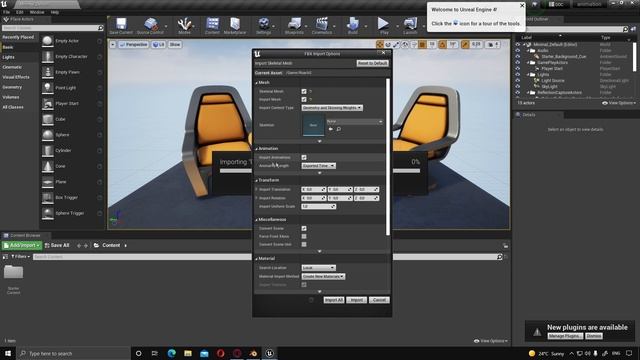Open the File menu
The height and width of the screenshot is (360, 640).
pos(7,12)
